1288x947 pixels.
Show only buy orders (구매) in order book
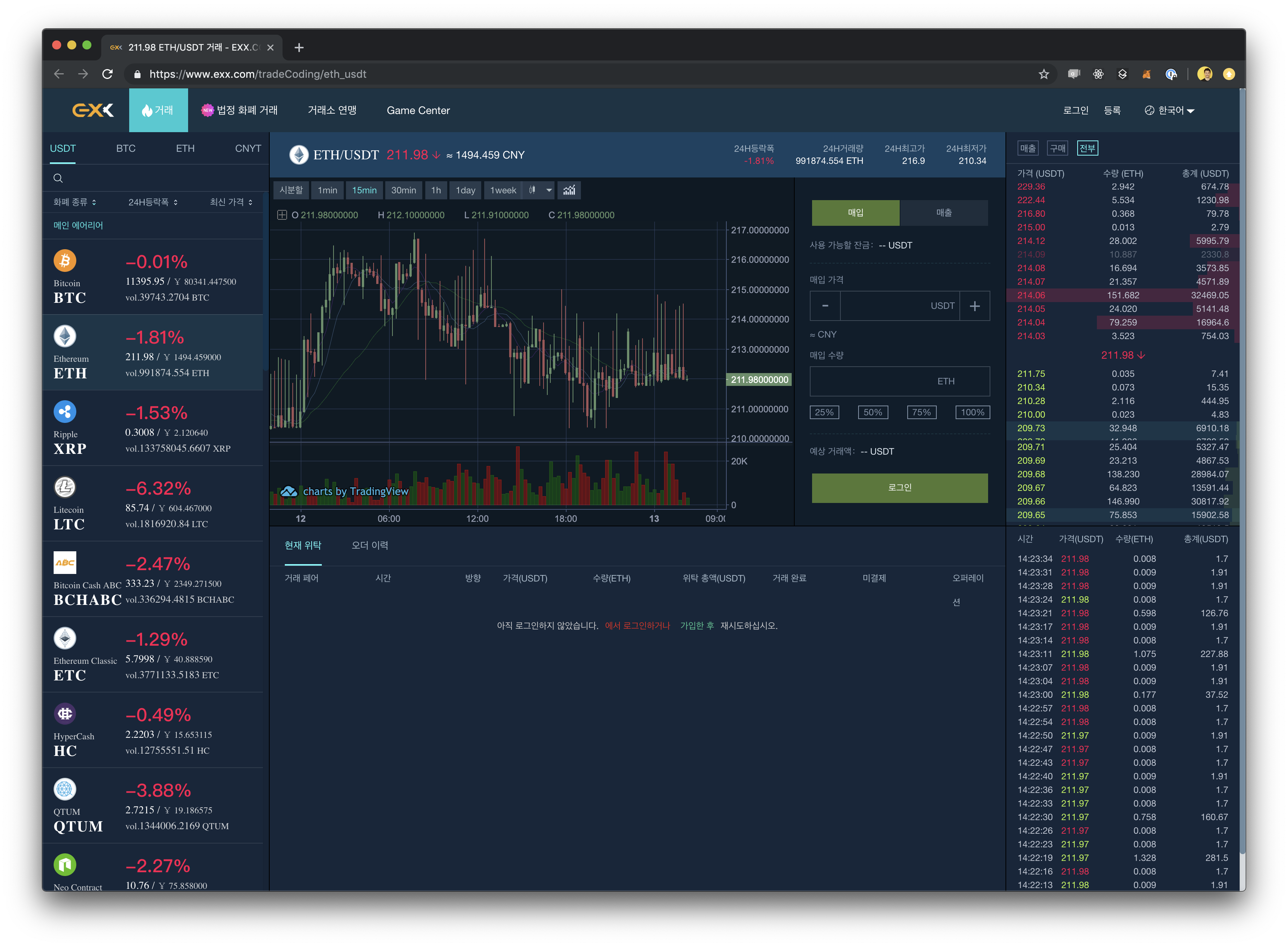point(1058,148)
